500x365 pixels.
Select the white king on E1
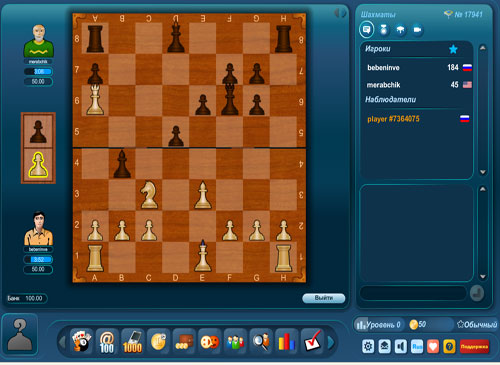pos(203,256)
